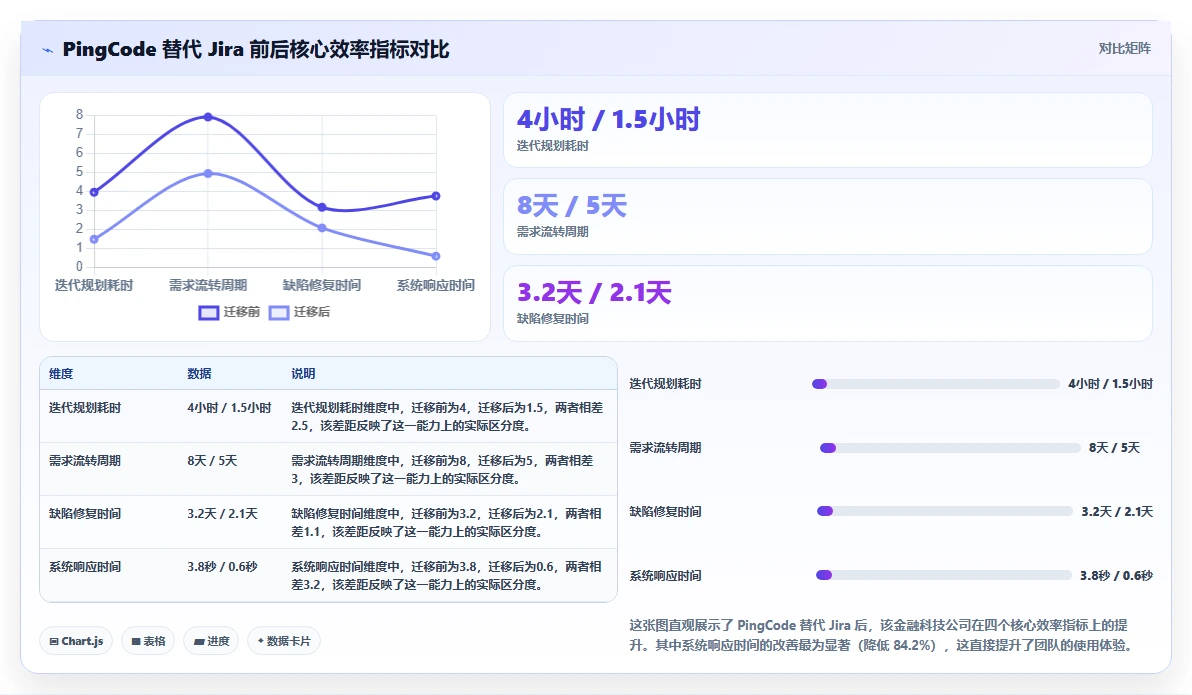Click the 表格 tag icon
1192x695 pixels.
[136, 642]
